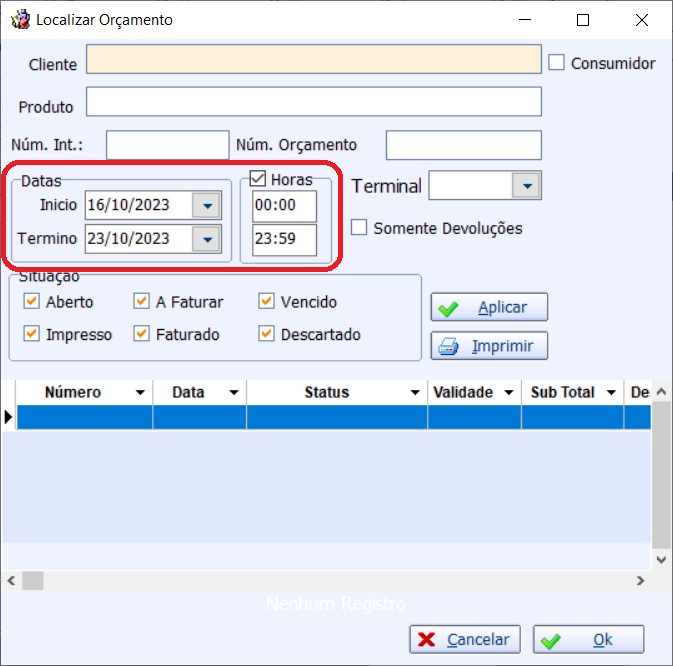This screenshot has height=666, width=673.
Task: Click the horizontal scrollbar right arrow
Action: [x=641, y=580]
